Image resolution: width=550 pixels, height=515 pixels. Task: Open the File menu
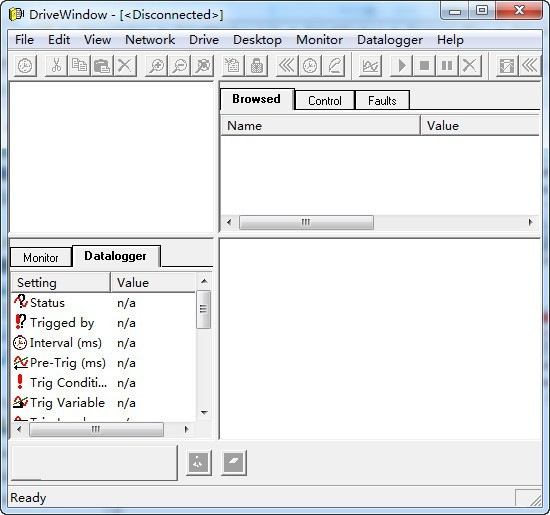coord(25,40)
